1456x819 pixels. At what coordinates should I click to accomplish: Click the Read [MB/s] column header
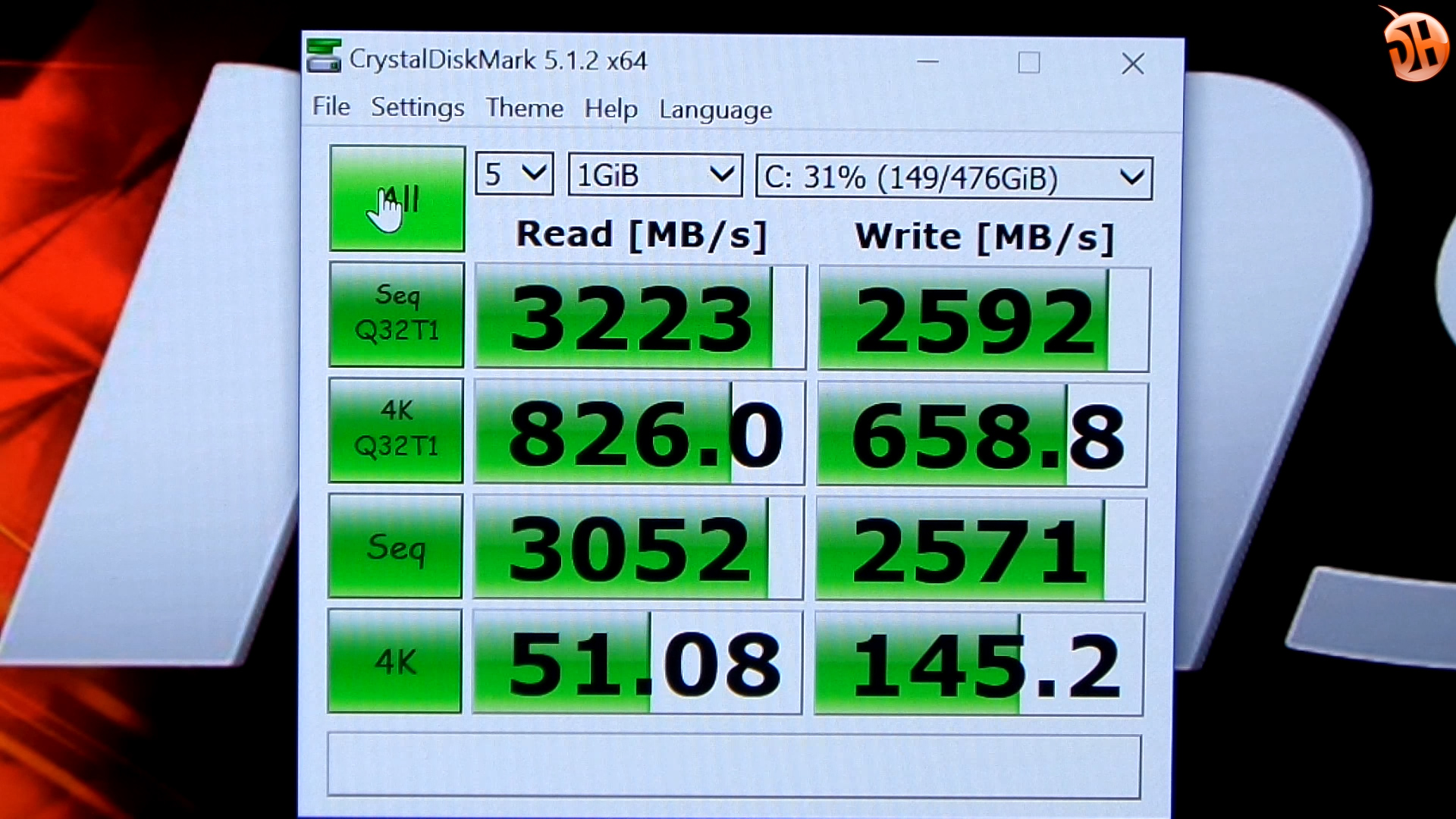tap(642, 234)
